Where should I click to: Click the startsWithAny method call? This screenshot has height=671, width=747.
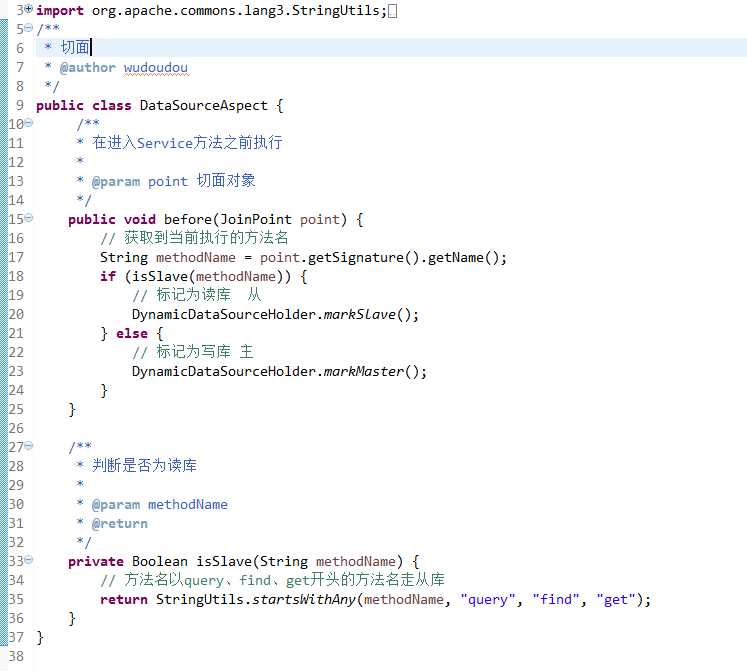tap(304, 599)
